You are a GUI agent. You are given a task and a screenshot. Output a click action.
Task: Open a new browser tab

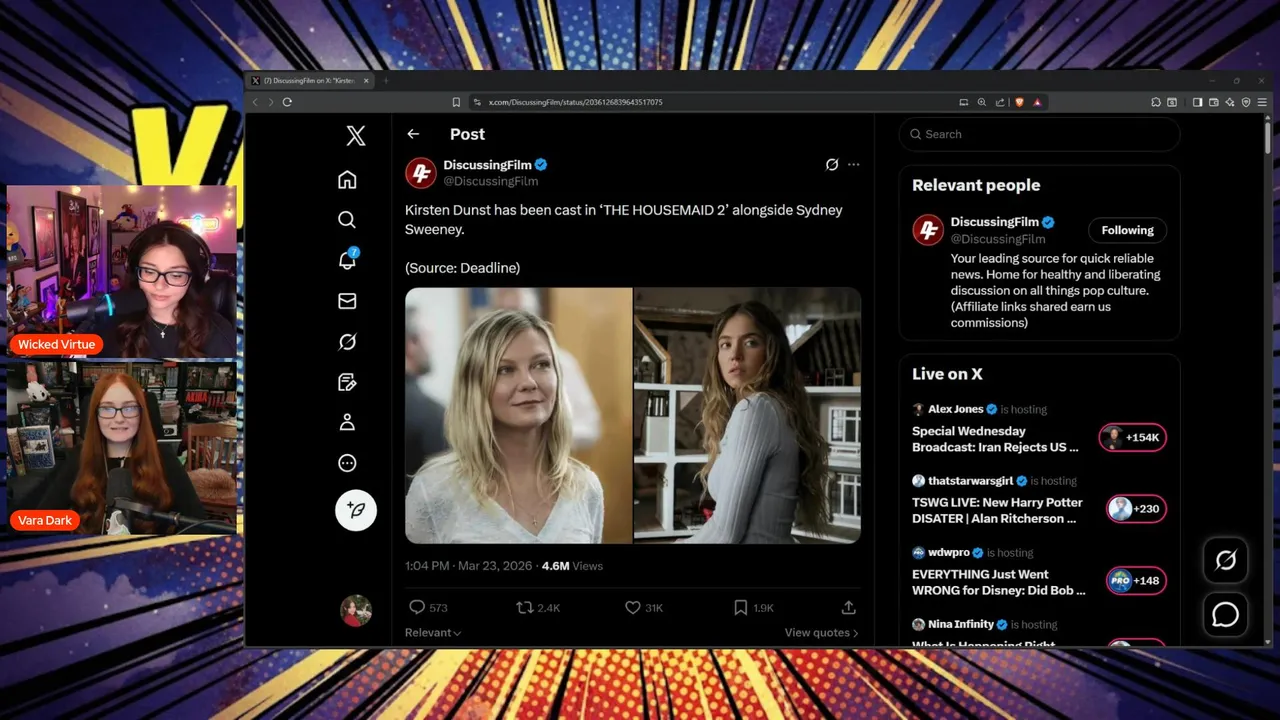(386, 81)
